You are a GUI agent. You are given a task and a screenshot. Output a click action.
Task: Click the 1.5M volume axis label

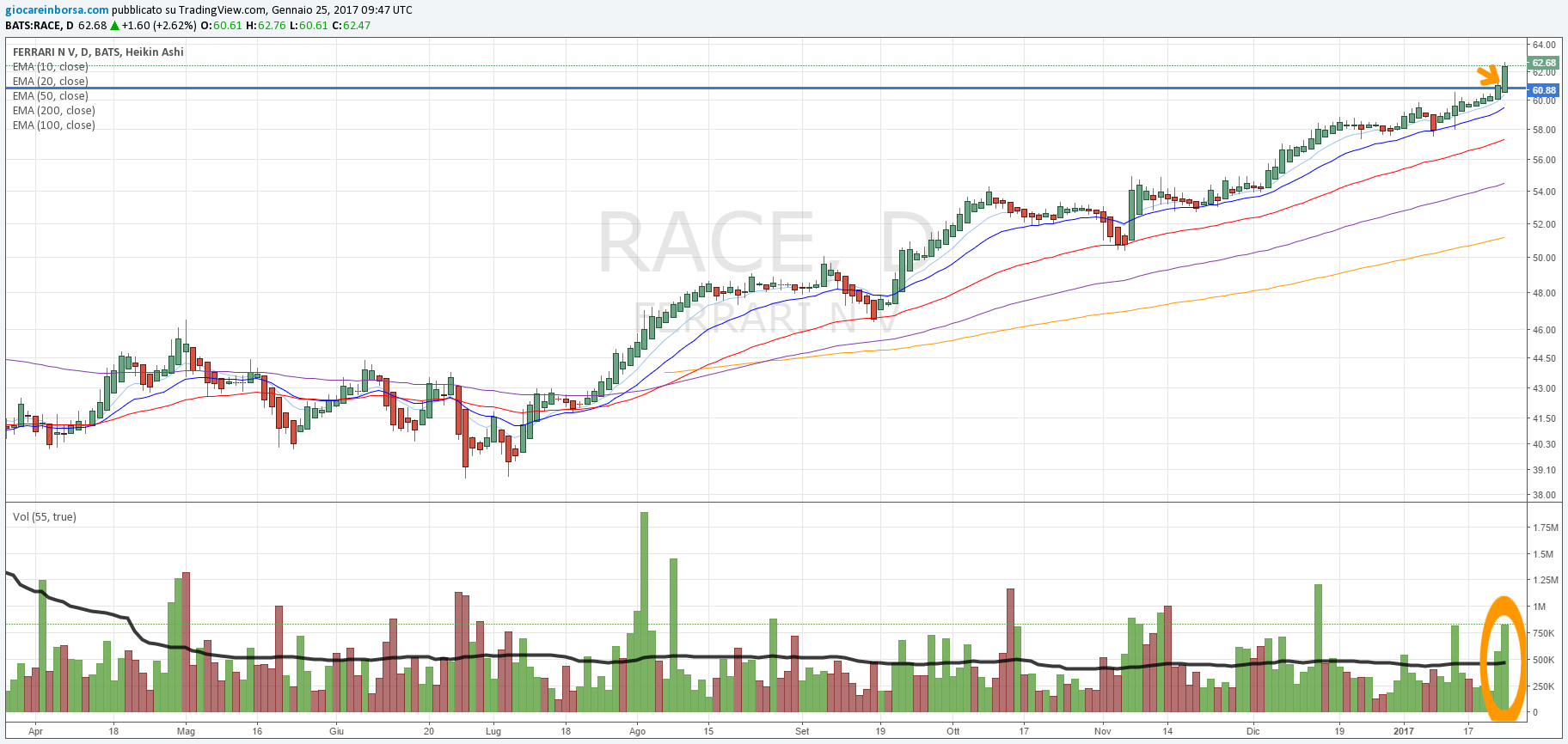coord(1543,555)
